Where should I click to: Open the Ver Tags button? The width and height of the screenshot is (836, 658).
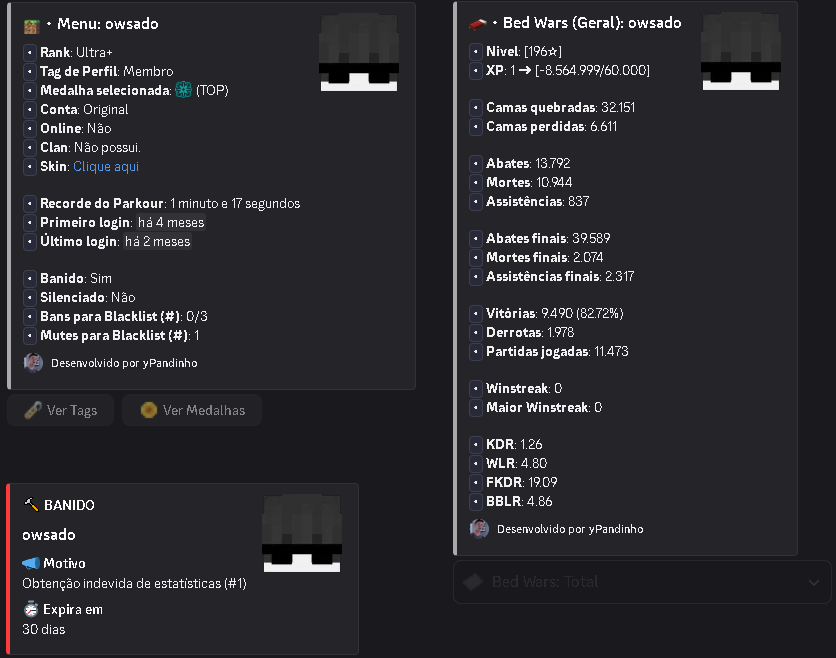coord(61,410)
